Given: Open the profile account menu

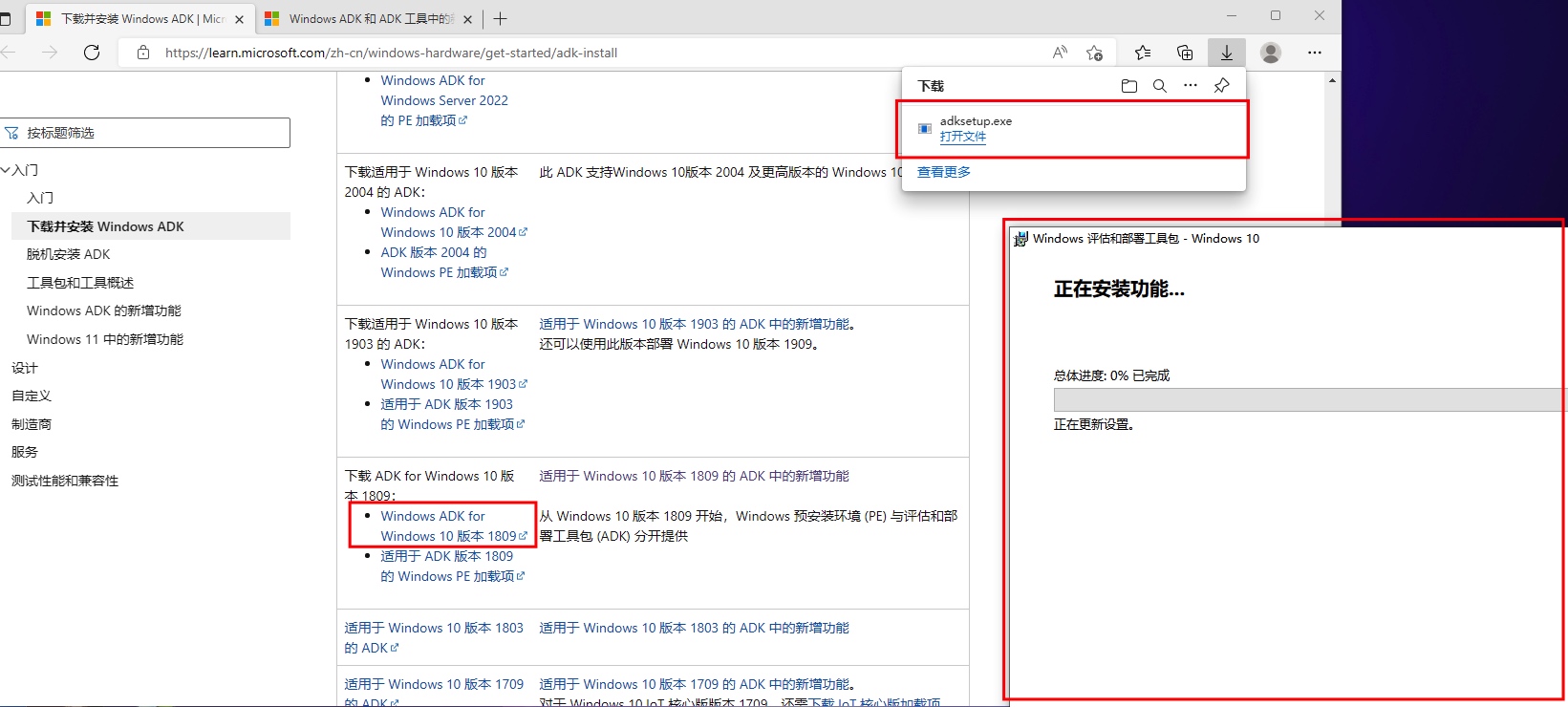Looking at the screenshot, I should pyautogui.click(x=1271, y=53).
